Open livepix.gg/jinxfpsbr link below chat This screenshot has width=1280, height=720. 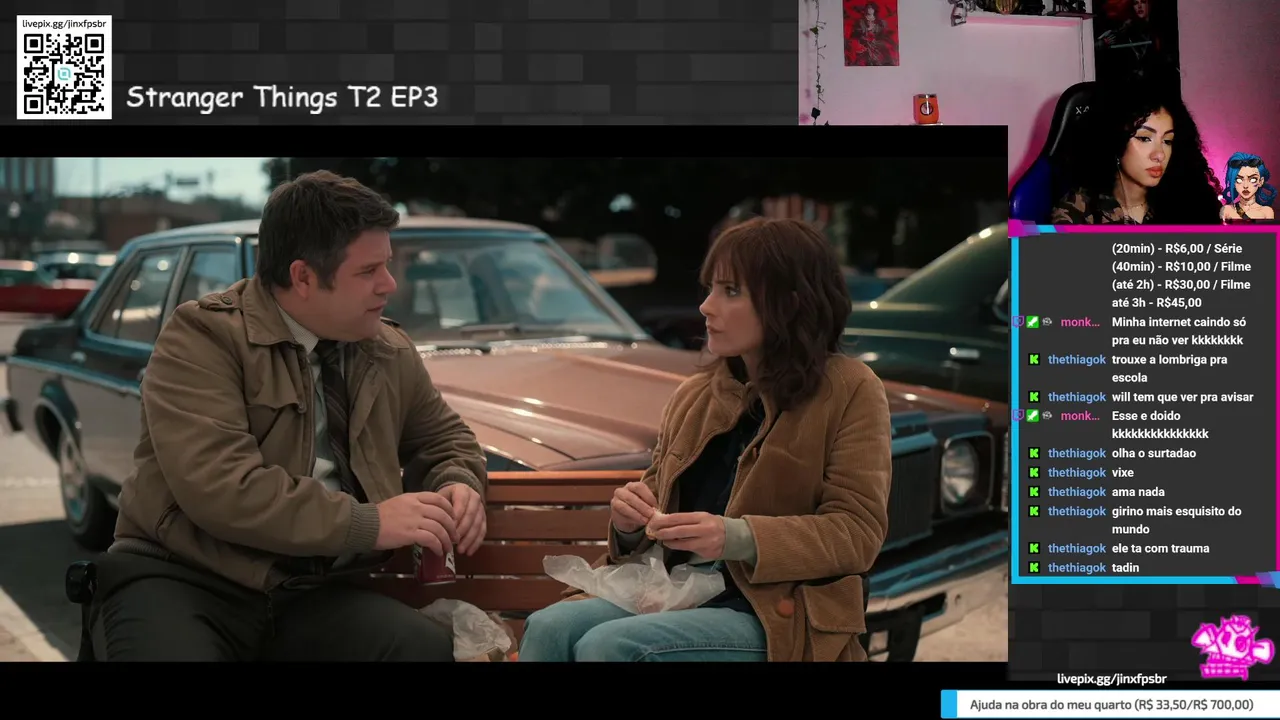pos(1112,679)
